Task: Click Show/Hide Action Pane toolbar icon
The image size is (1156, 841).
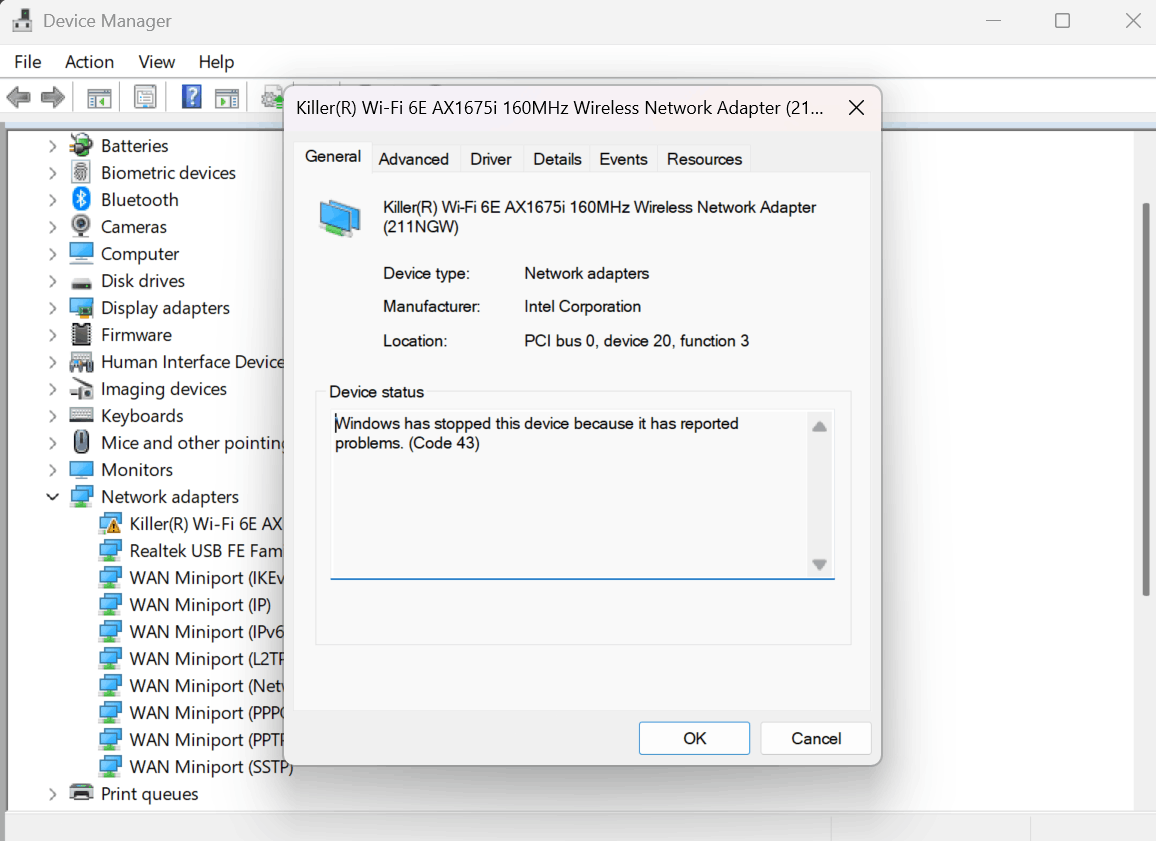Action: [x=227, y=97]
